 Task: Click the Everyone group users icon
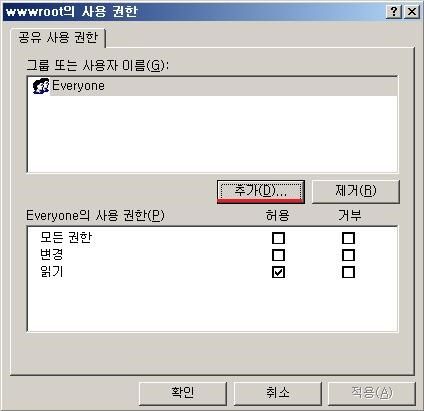point(40,86)
